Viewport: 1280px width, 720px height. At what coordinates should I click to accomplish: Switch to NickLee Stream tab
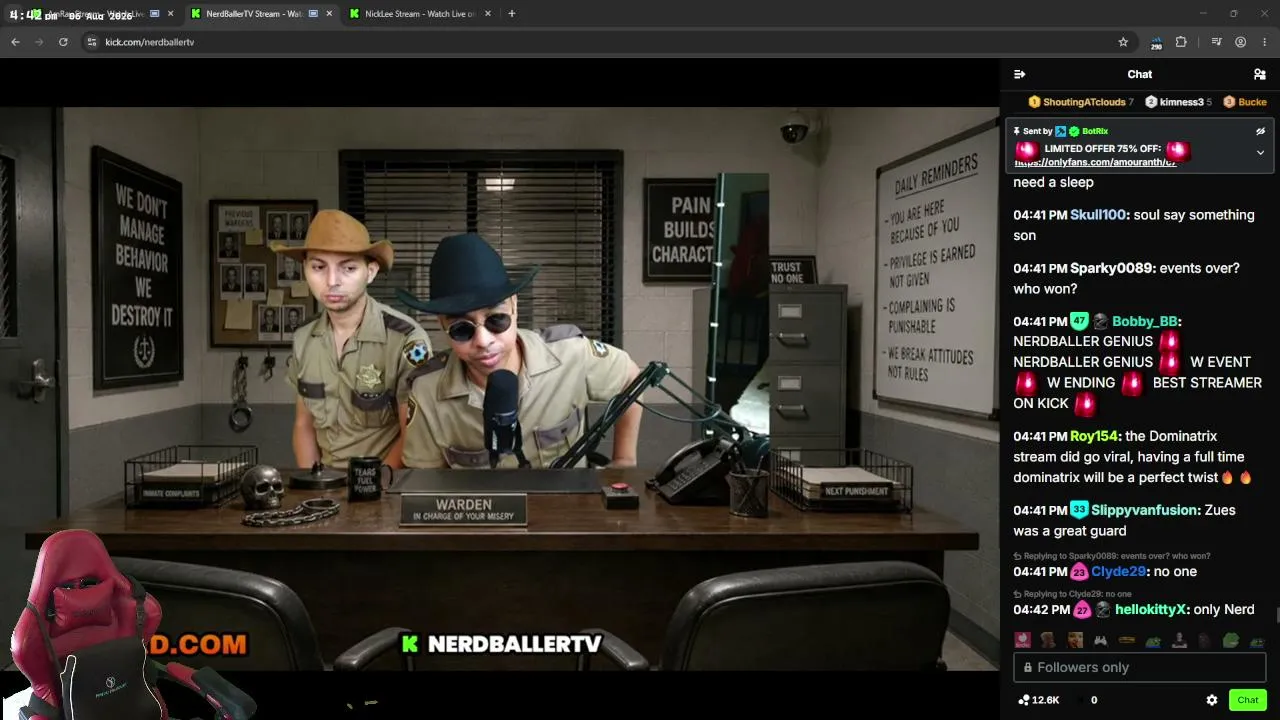(x=418, y=14)
